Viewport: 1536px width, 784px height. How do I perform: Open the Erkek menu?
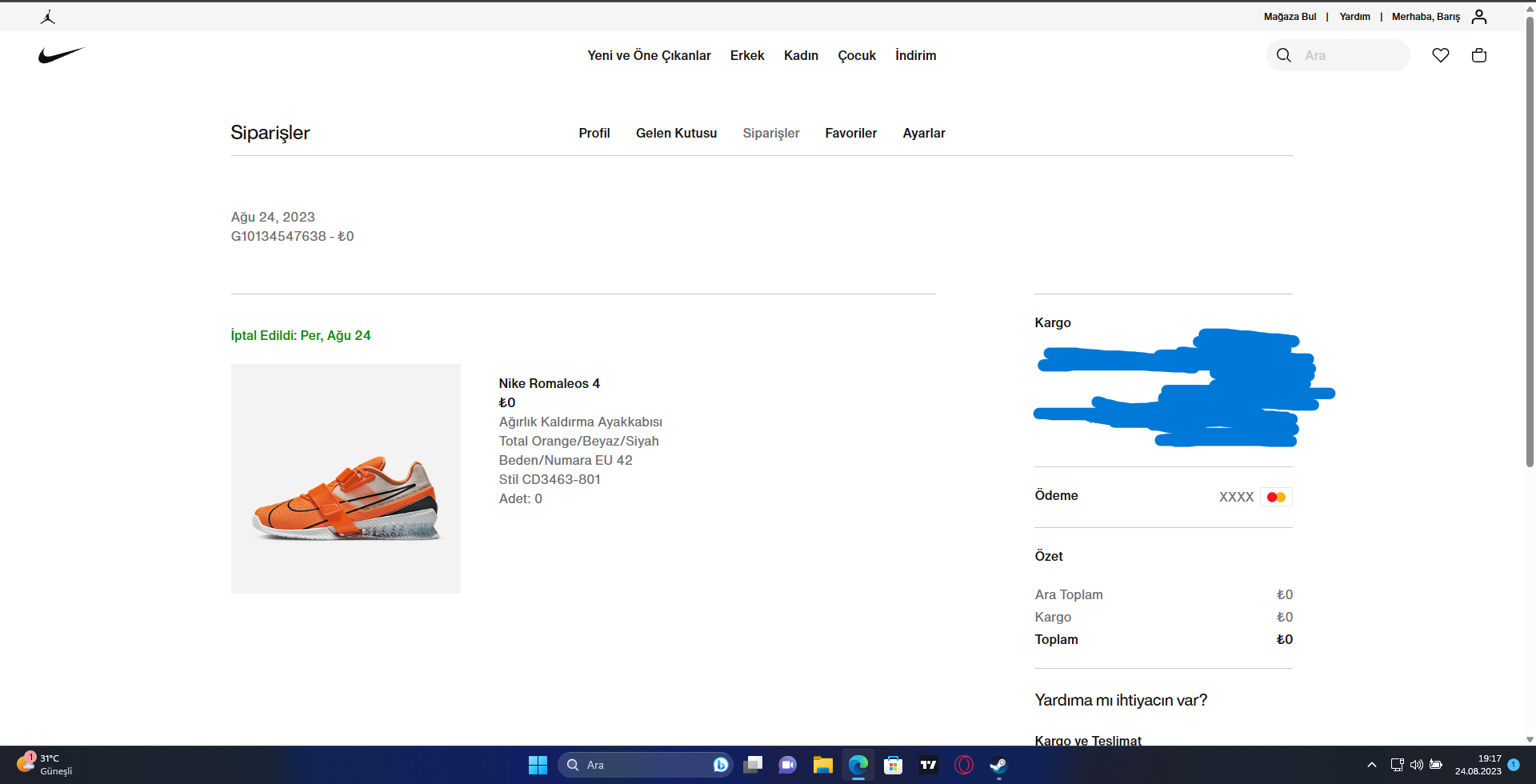(747, 55)
